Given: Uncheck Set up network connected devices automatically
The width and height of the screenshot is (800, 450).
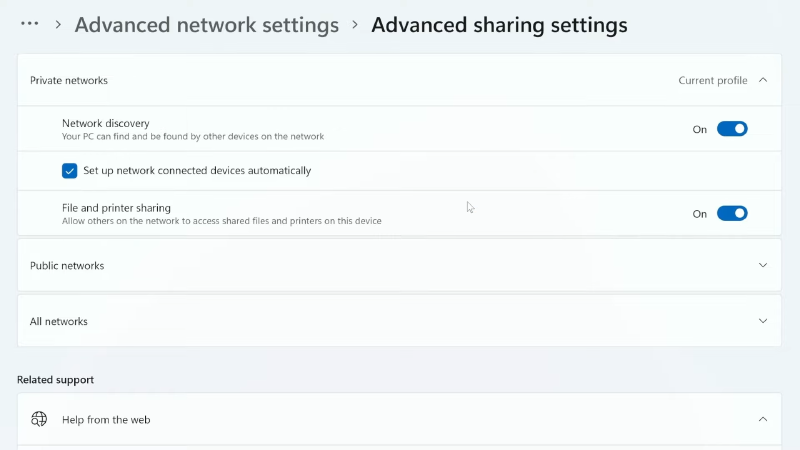Looking at the screenshot, I should coord(70,171).
